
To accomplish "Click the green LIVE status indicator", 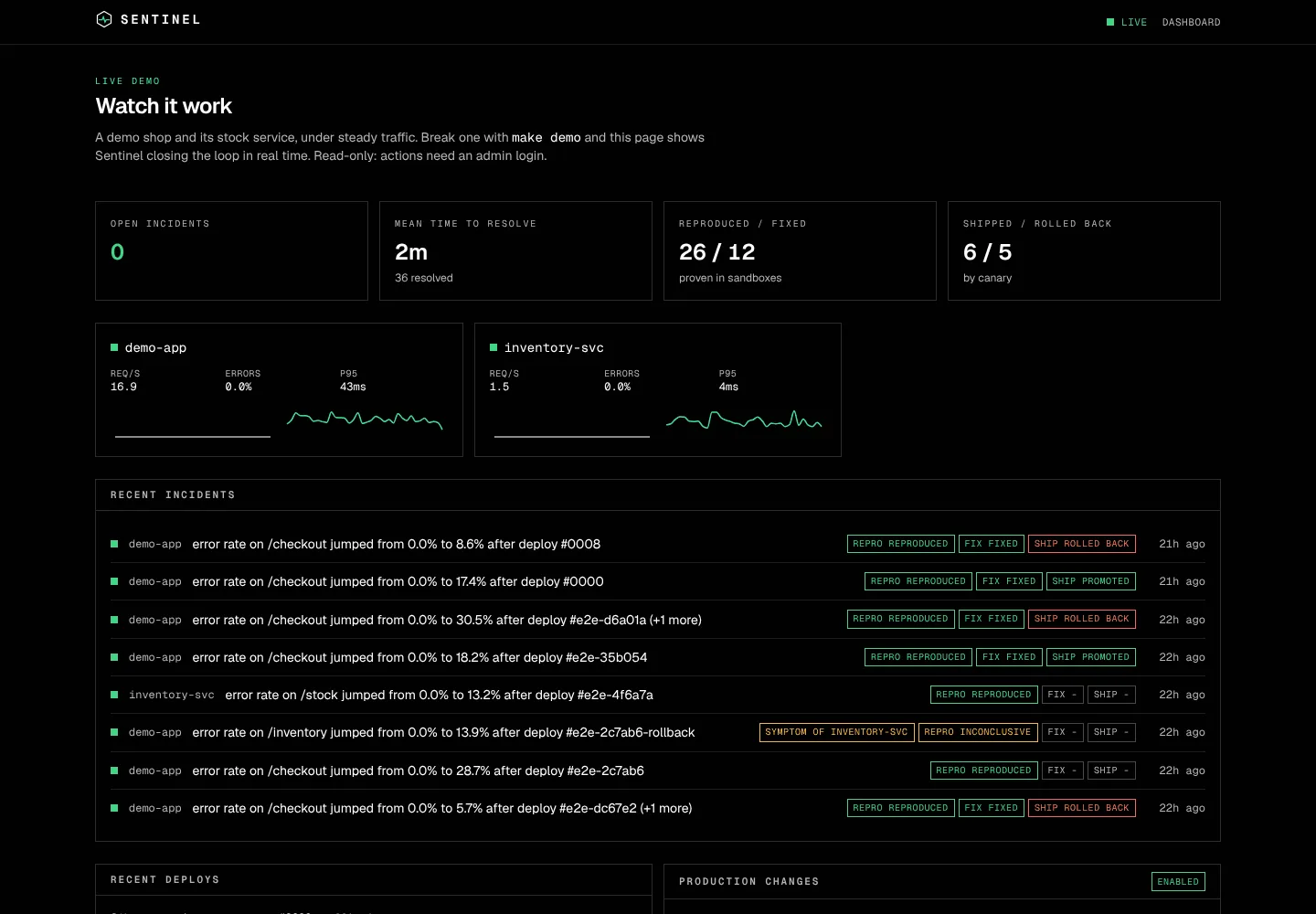I will click(x=1127, y=22).
